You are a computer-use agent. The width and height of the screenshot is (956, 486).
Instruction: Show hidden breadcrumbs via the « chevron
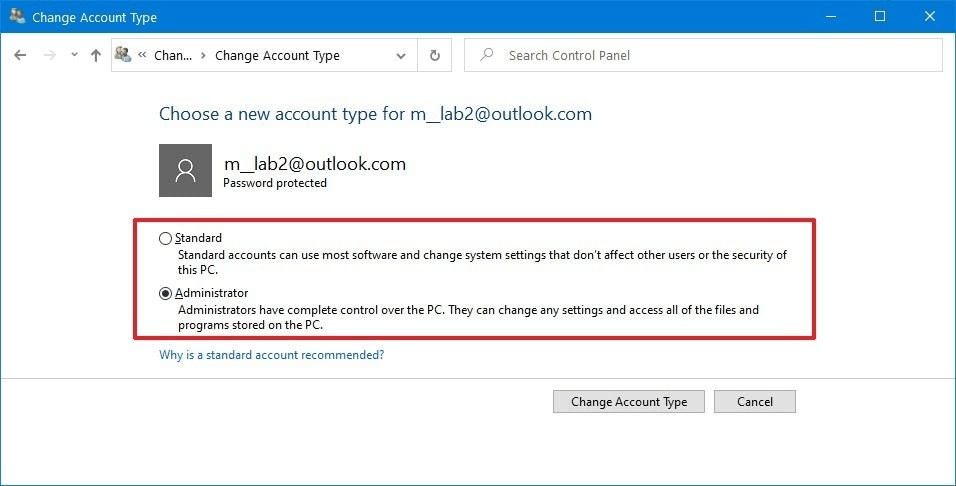click(x=143, y=56)
